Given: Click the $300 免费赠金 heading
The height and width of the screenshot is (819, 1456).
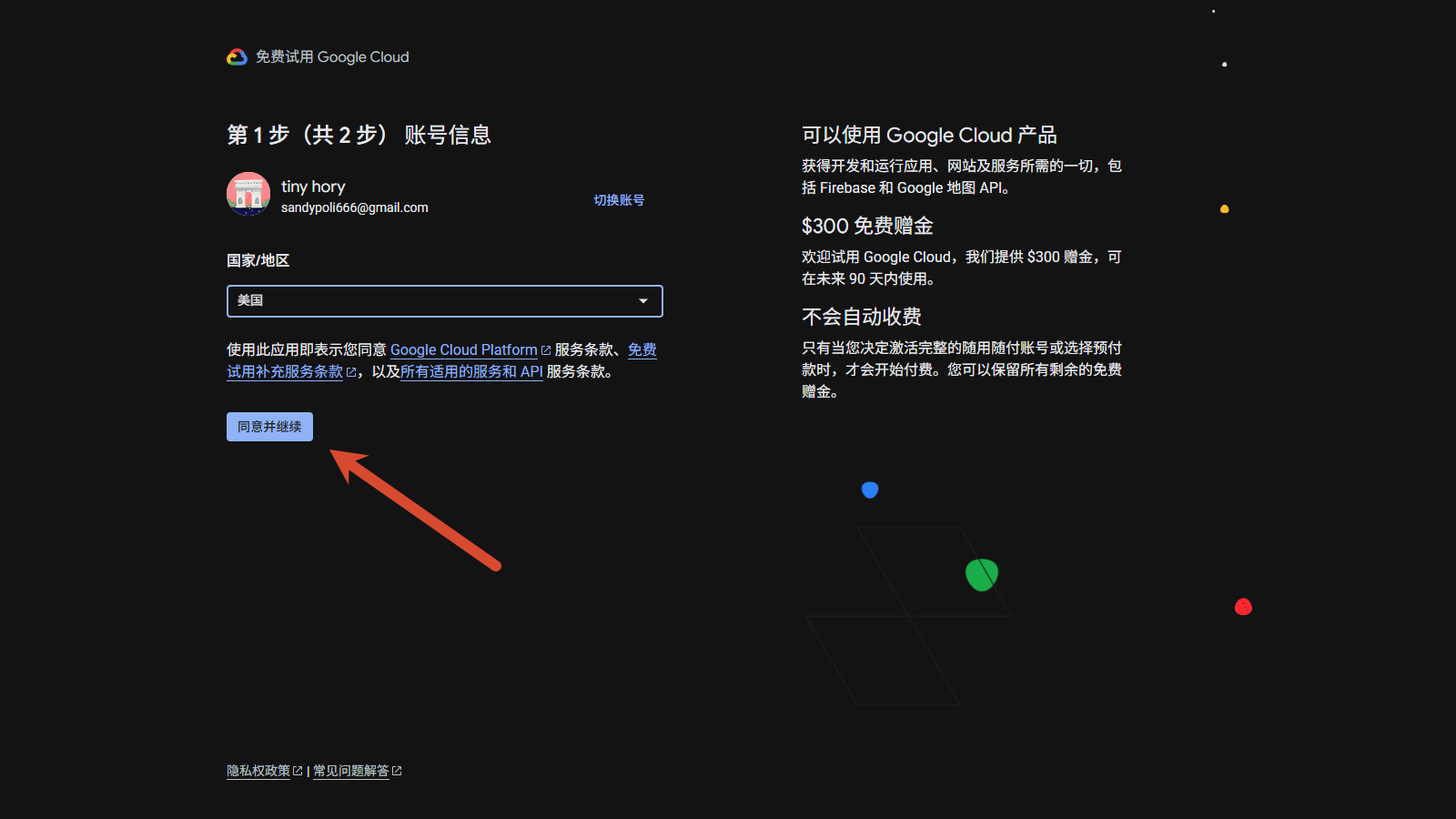Looking at the screenshot, I should pos(867,226).
